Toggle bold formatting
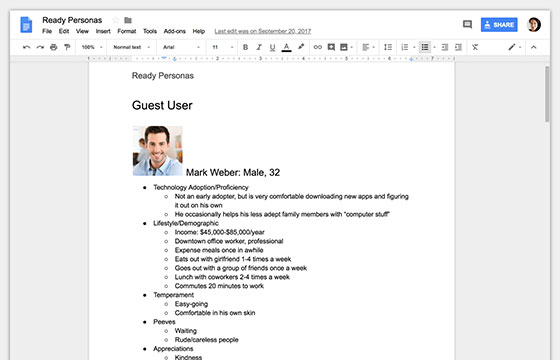Image resolution: width=560 pixels, height=360 pixels. pos(245,47)
